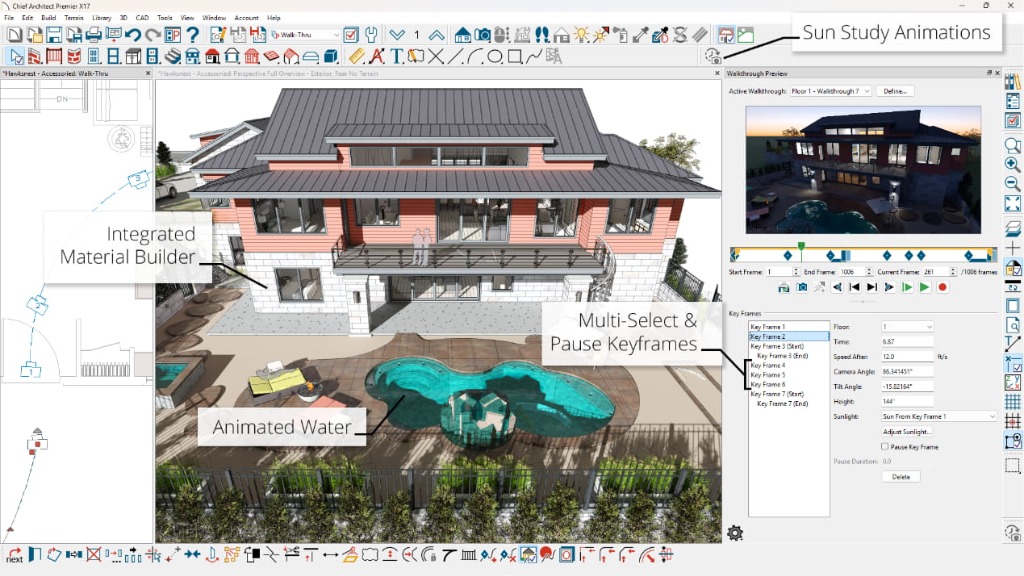This screenshot has height=576, width=1024.
Task: Start recording the walkthrough
Action: (x=943, y=286)
